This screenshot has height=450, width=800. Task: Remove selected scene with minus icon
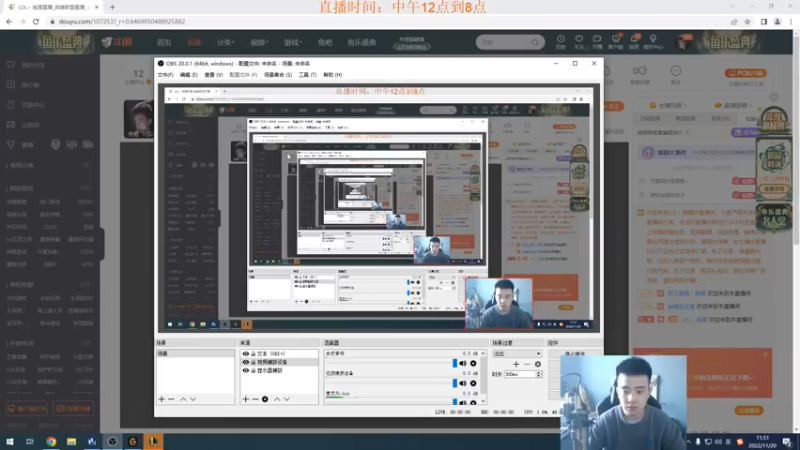coord(171,399)
